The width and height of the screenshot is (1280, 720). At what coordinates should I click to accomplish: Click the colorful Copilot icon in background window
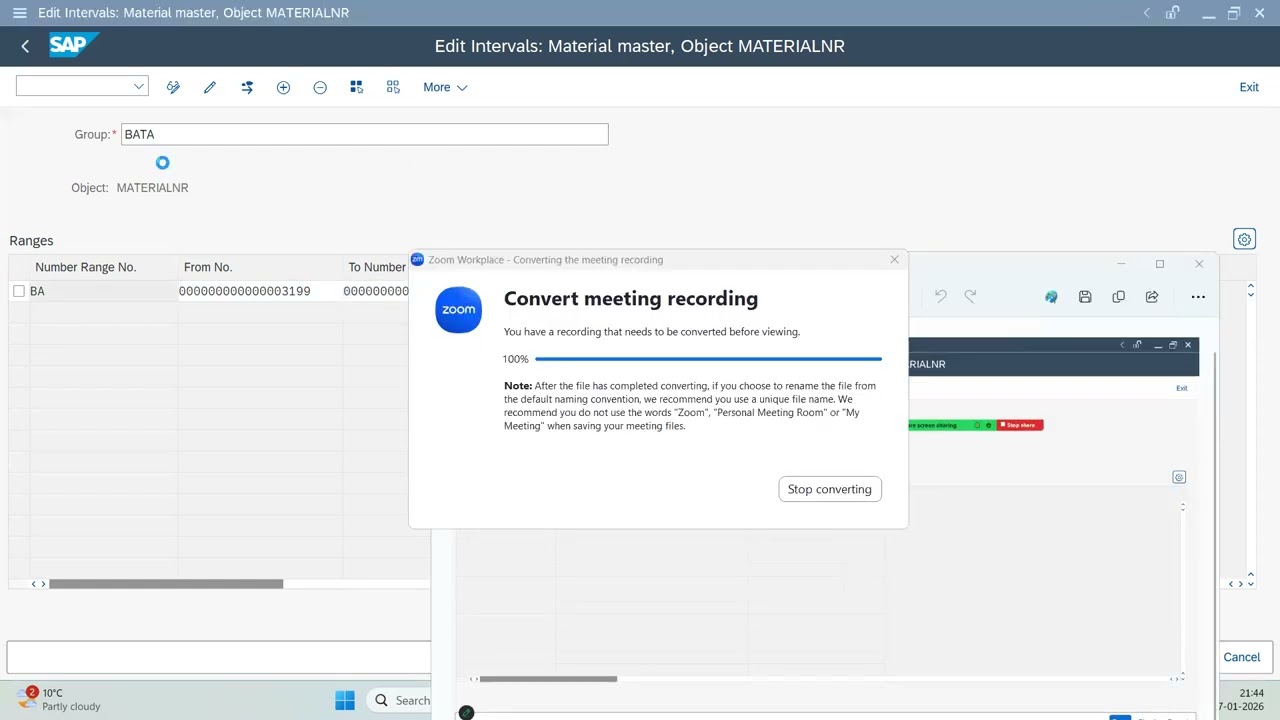pos(1051,296)
